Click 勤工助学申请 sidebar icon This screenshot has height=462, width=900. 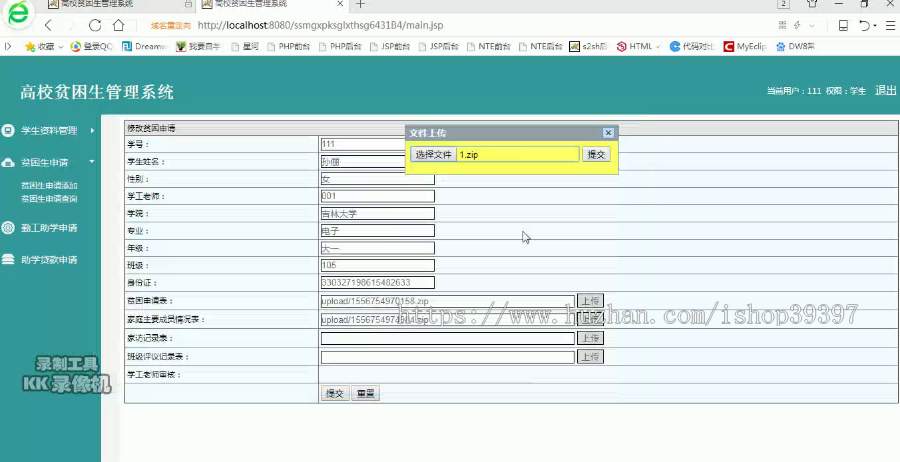[8, 228]
